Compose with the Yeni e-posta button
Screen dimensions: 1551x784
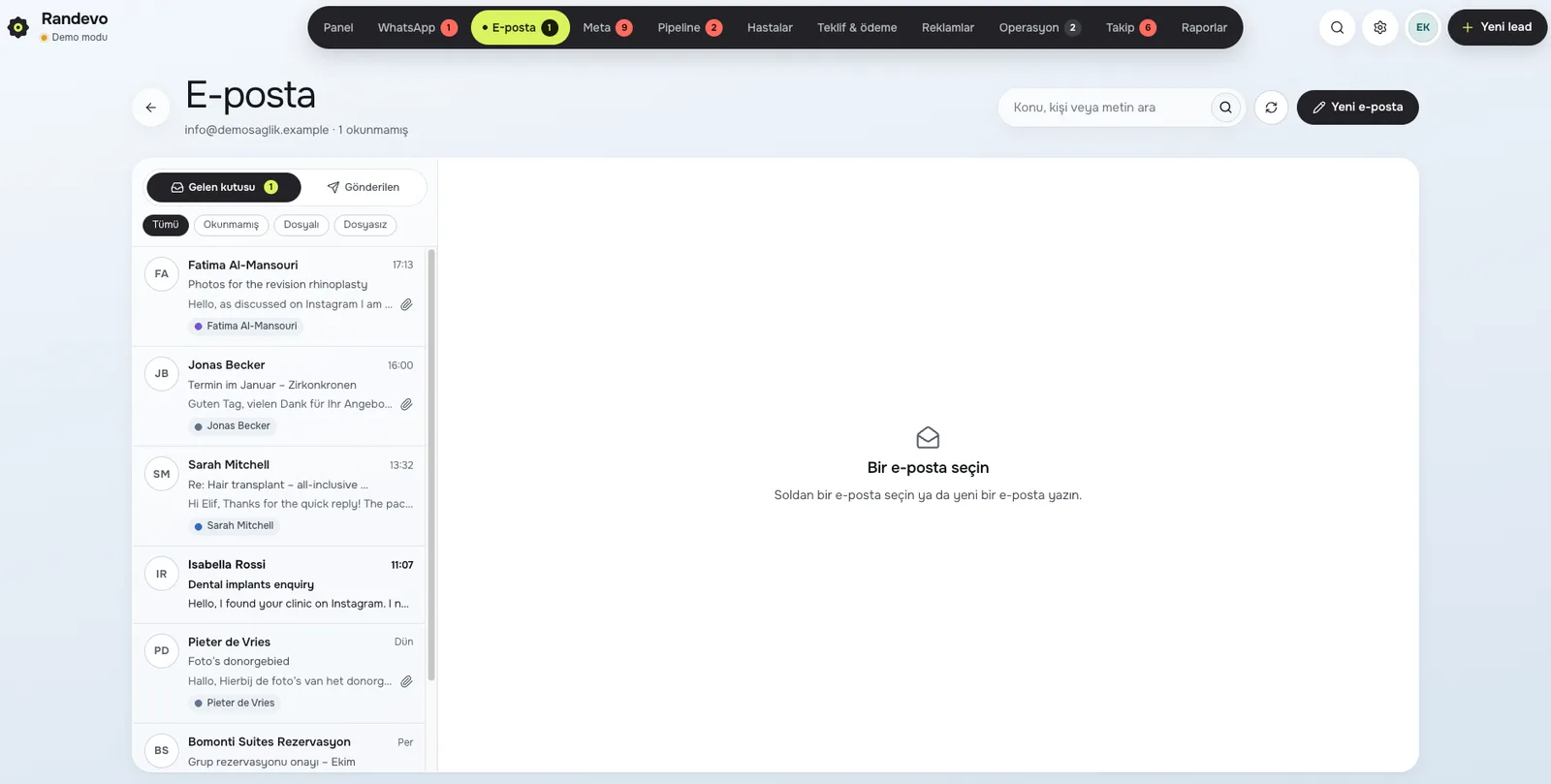point(1357,108)
